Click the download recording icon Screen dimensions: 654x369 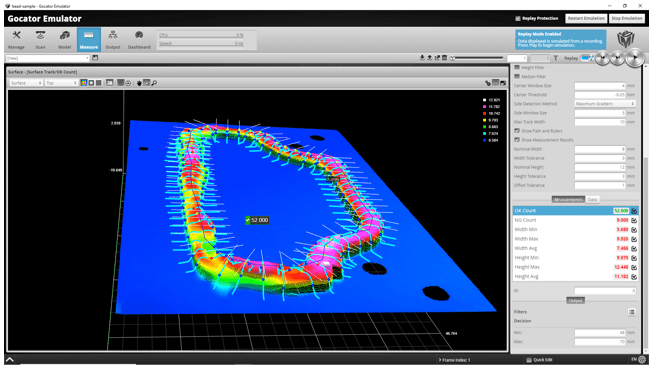click(x=422, y=58)
